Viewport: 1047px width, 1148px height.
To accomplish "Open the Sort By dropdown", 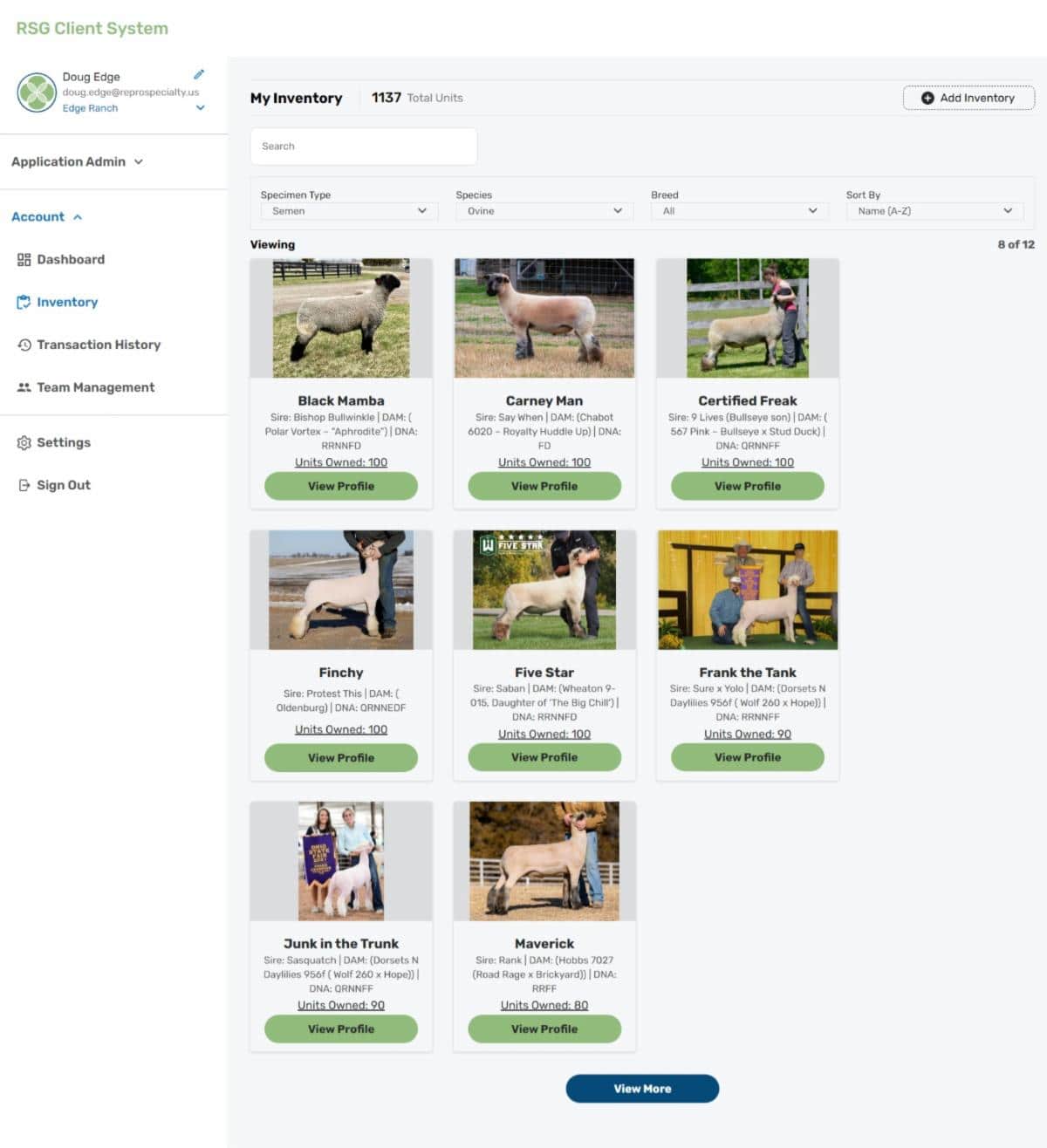I will [x=934, y=211].
